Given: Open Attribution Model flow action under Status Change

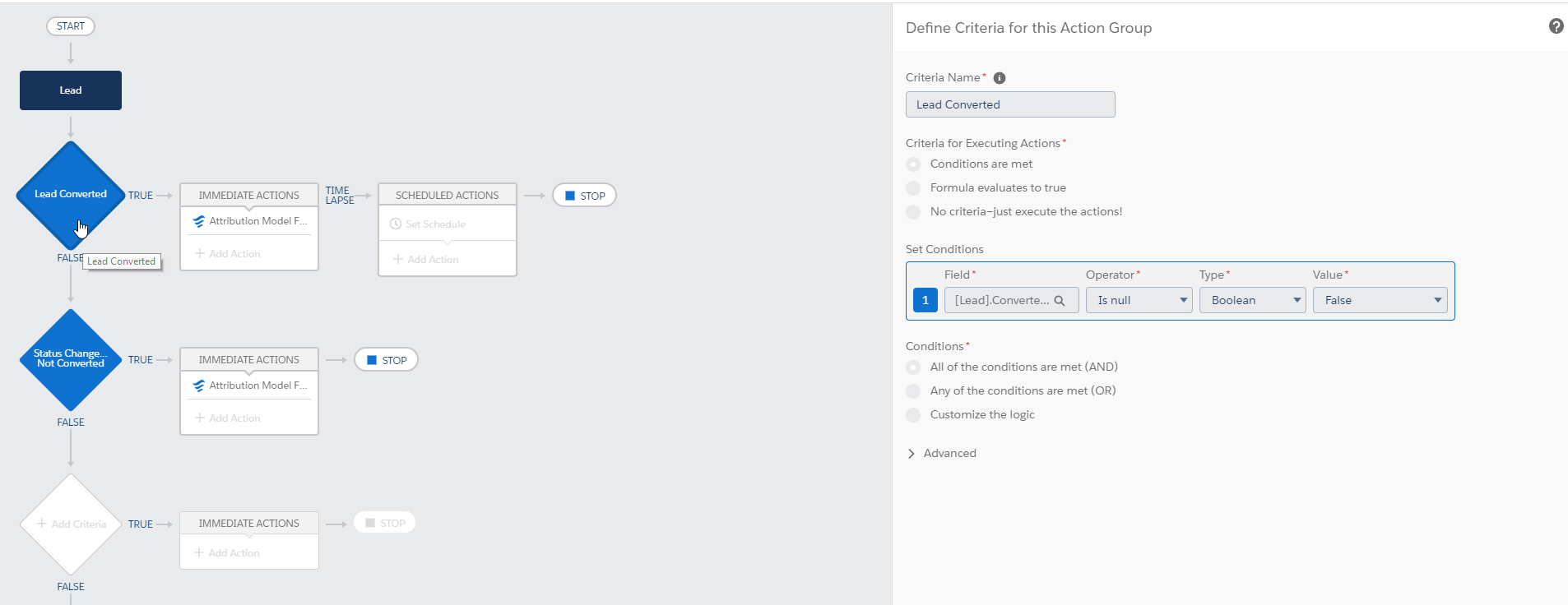Looking at the screenshot, I should [250, 386].
